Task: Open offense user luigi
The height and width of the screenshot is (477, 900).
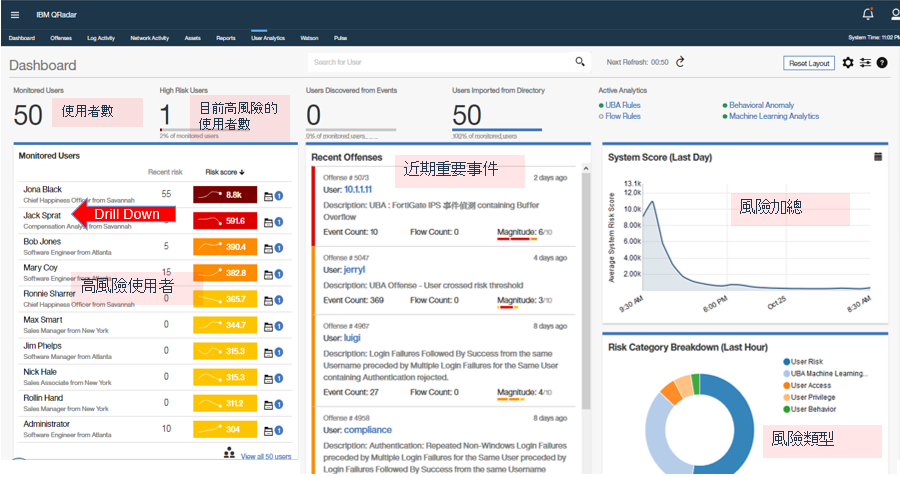Action: click(x=352, y=338)
